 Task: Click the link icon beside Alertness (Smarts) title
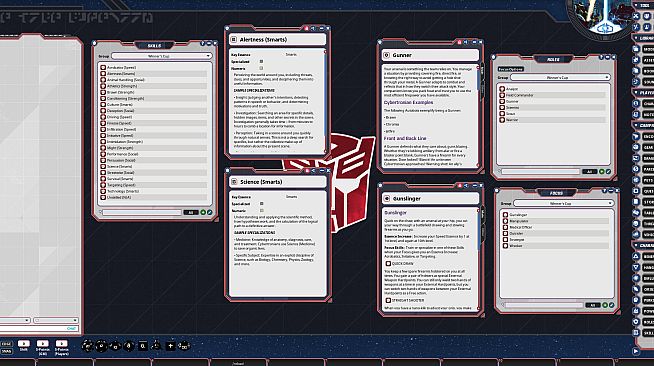pos(234,40)
